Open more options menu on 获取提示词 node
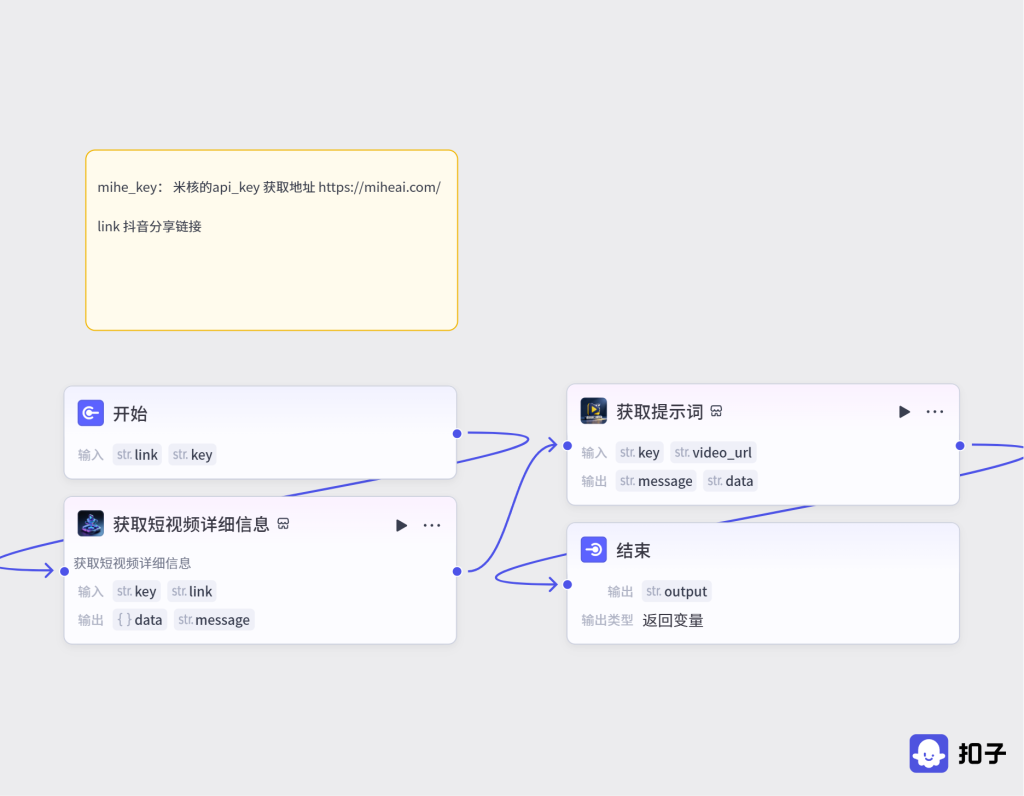The height and width of the screenshot is (796, 1024). click(935, 411)
